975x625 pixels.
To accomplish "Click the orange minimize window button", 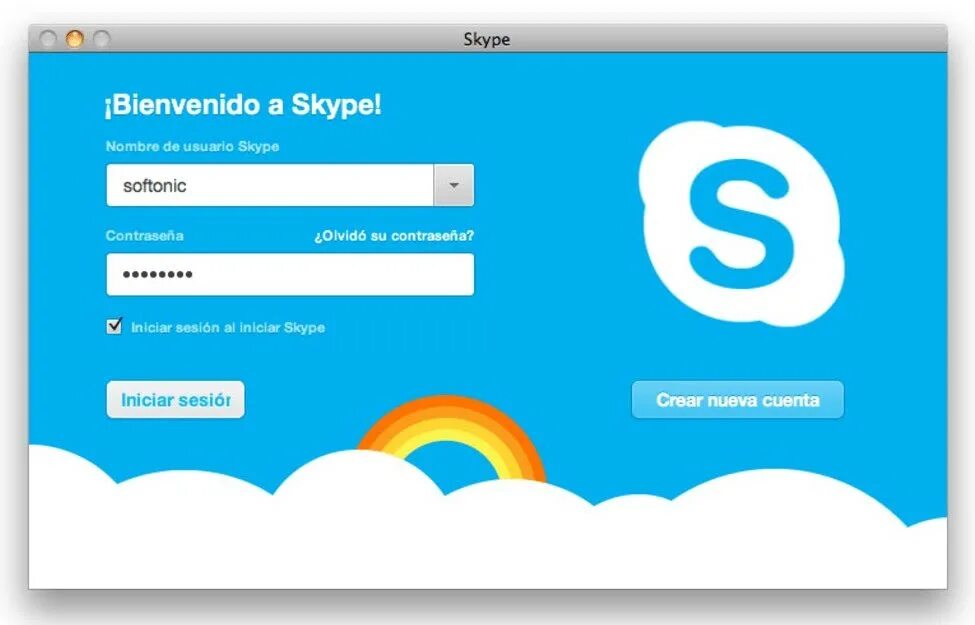I will point(75,39).
